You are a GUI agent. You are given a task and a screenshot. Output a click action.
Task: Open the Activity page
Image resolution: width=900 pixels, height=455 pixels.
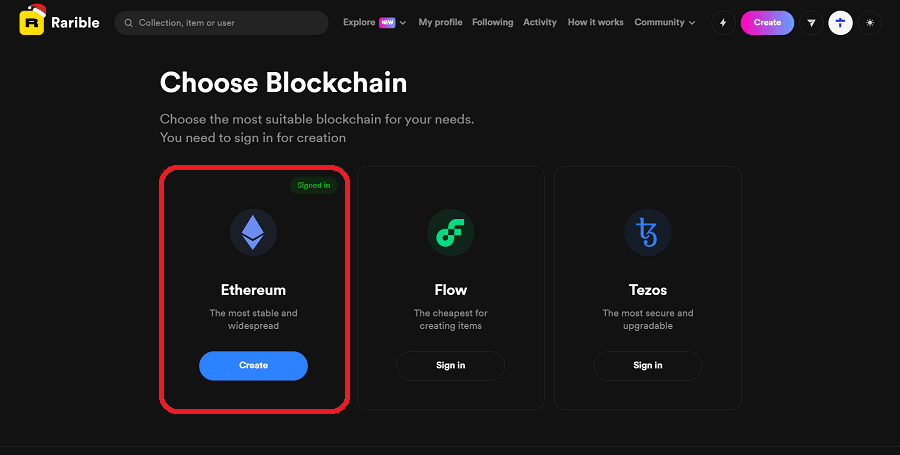[x=540, y=22]
